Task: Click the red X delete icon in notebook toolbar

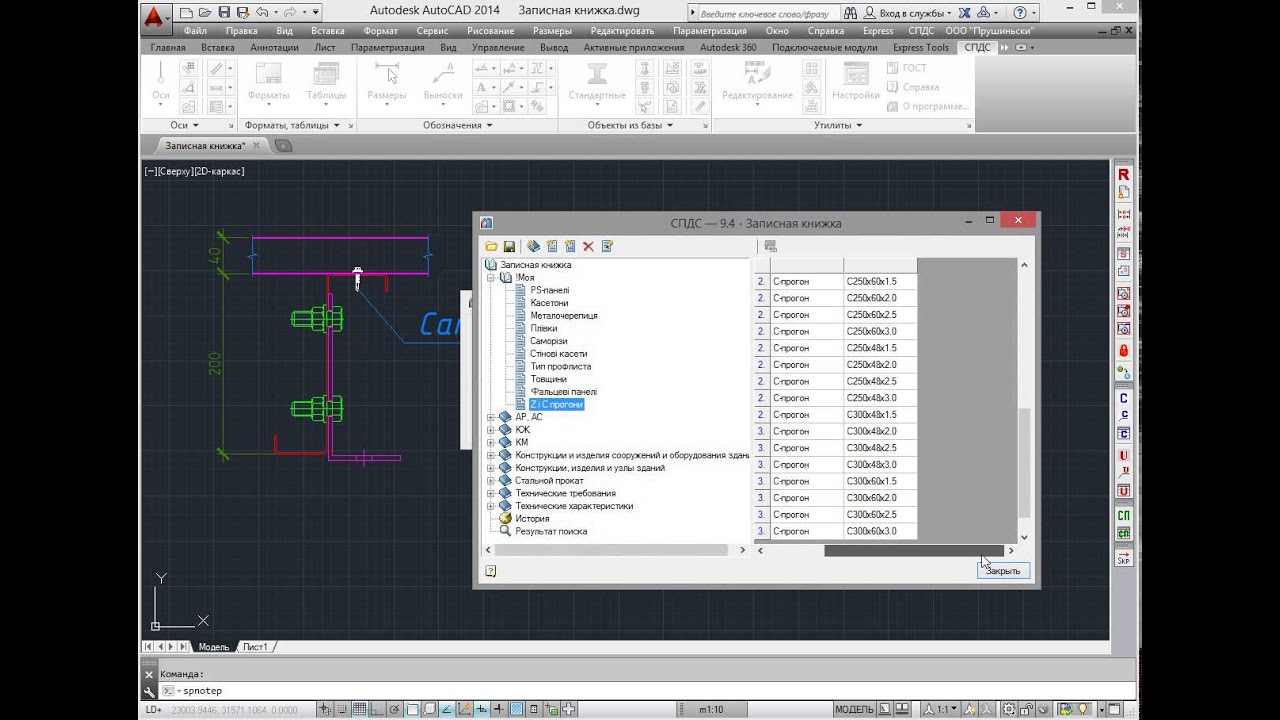Action: point(588,247)
